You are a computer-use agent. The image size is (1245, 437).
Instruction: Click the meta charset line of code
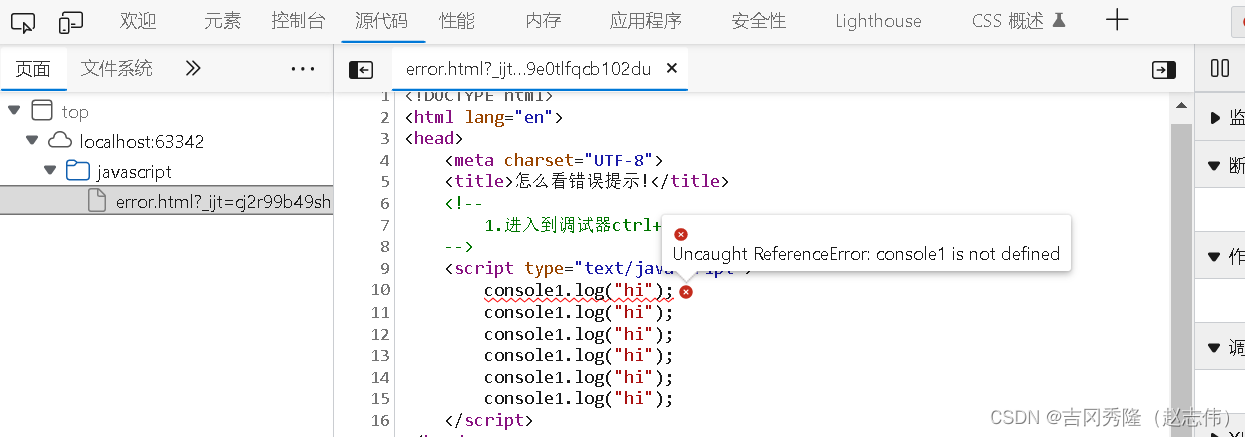[554, 160]
